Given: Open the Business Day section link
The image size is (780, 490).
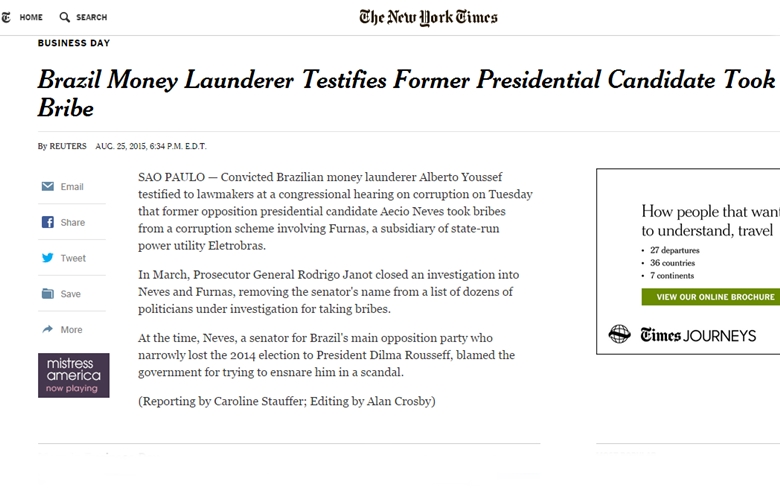Looking at the screenshot, I should [74, 43].
